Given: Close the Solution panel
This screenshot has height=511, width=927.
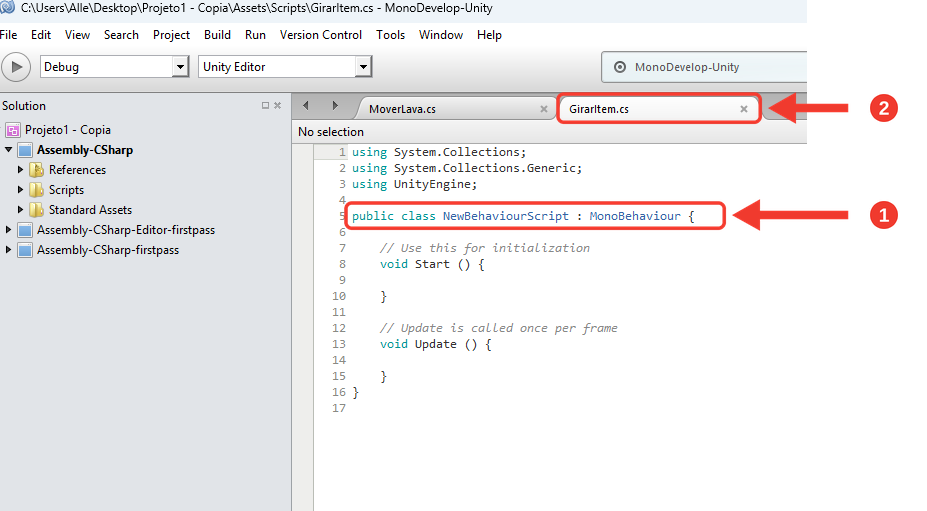Looking at the screenshot, I should pyautogui.click(x=277, y=105).
